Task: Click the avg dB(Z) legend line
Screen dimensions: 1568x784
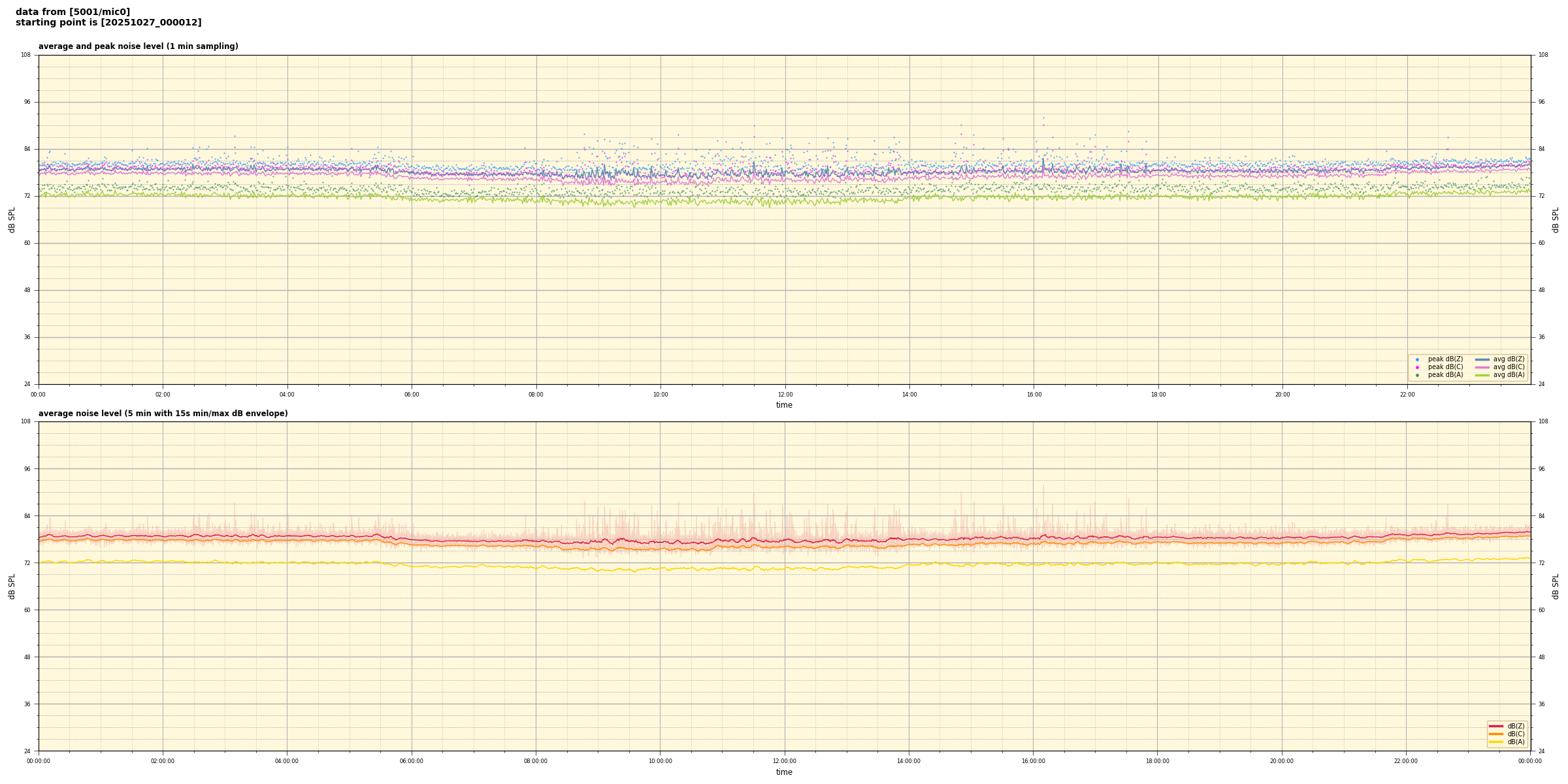Action: (x=1482, y=359)
